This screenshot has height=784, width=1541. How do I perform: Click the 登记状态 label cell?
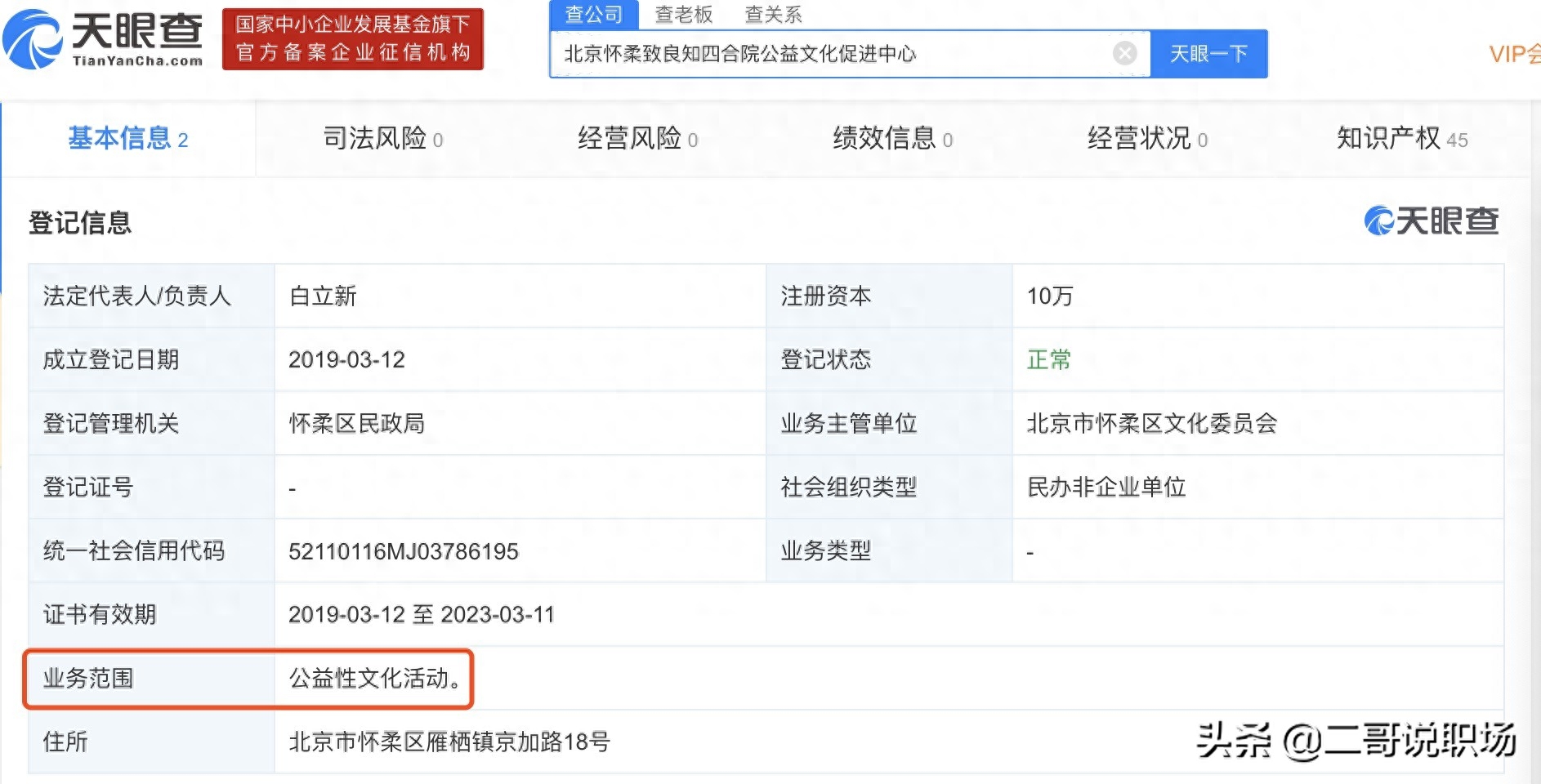pyautogui.click(x=889, y=359)
